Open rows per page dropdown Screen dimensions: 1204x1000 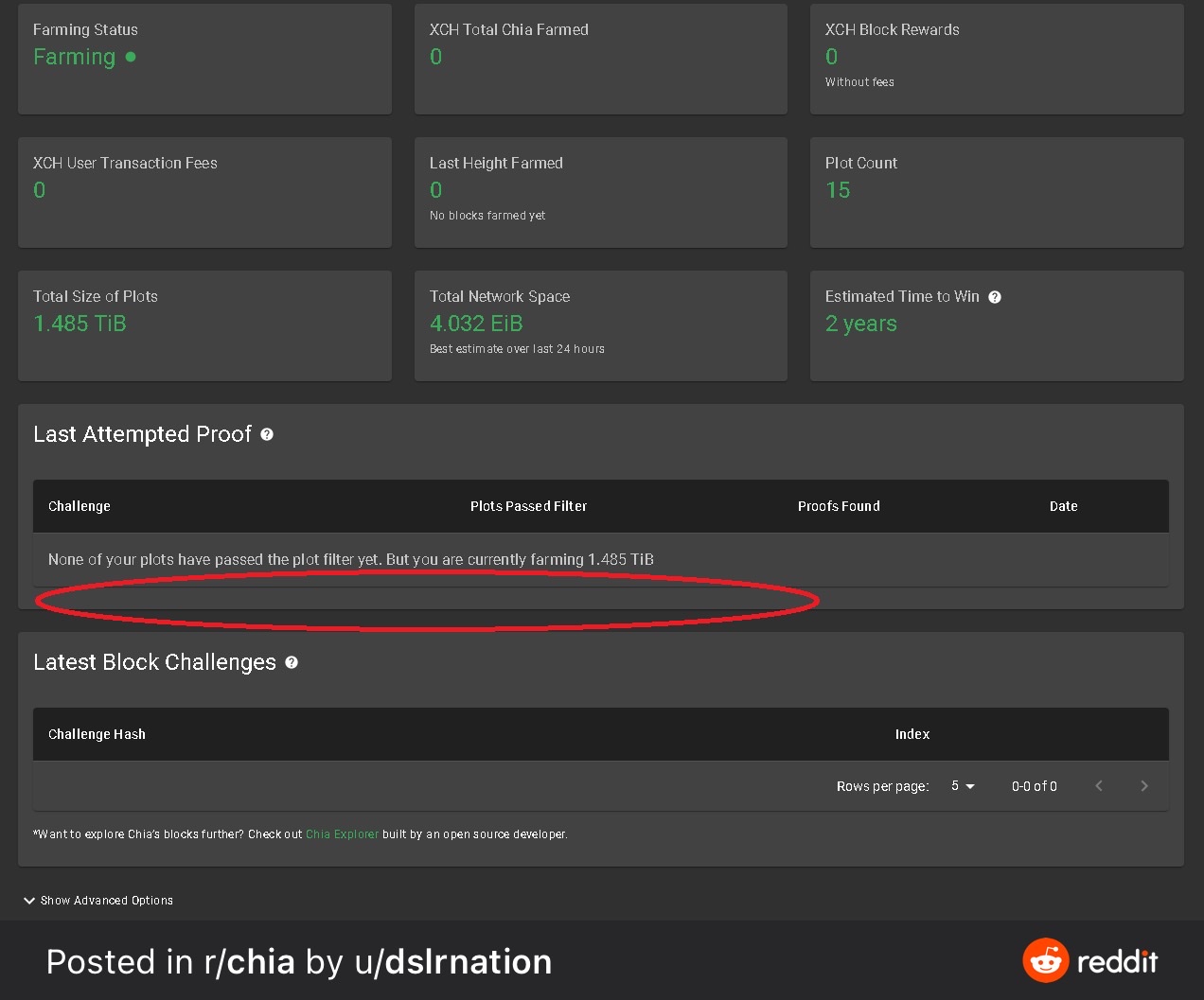point(963,786)
